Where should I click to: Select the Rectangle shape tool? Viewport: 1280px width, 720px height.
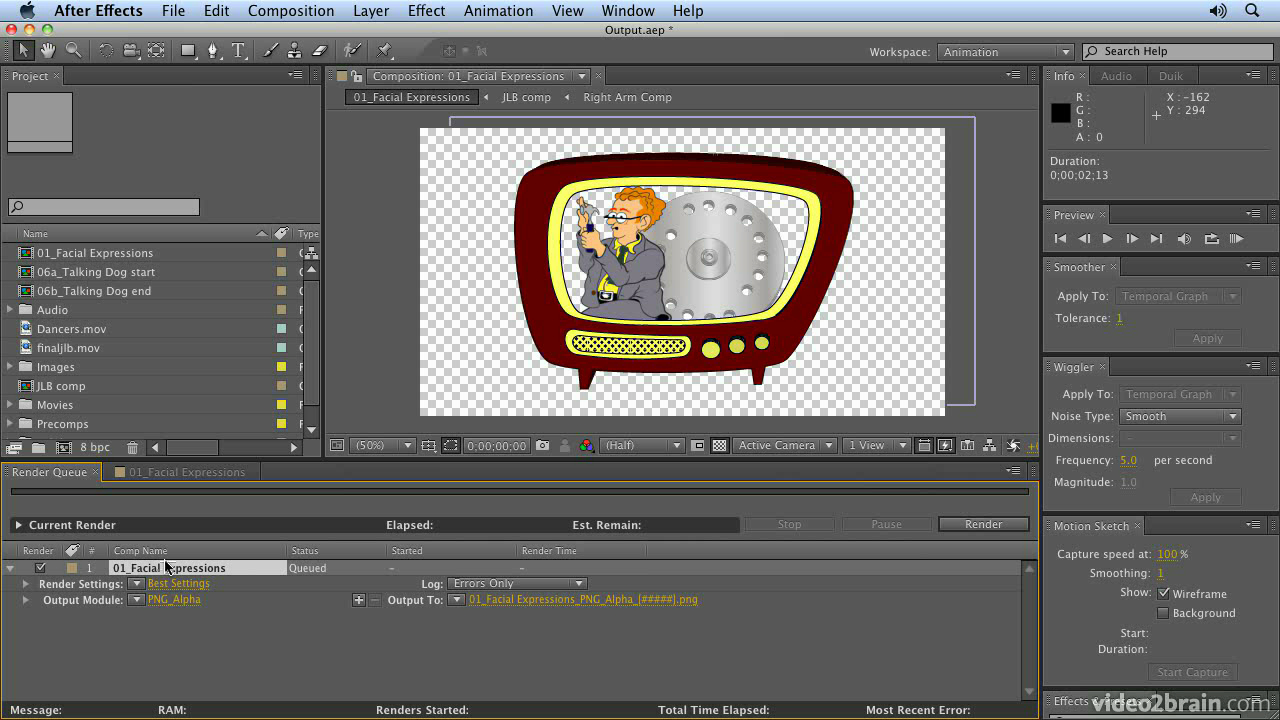188,50
